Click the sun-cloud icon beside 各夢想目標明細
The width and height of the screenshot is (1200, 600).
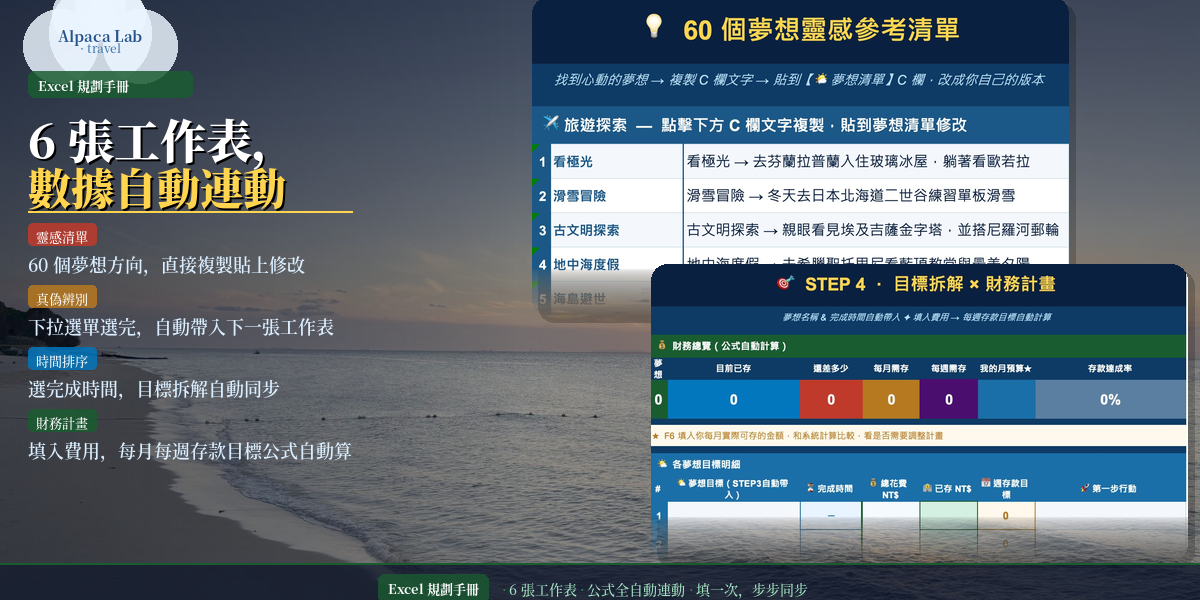[x=662, y=464]
